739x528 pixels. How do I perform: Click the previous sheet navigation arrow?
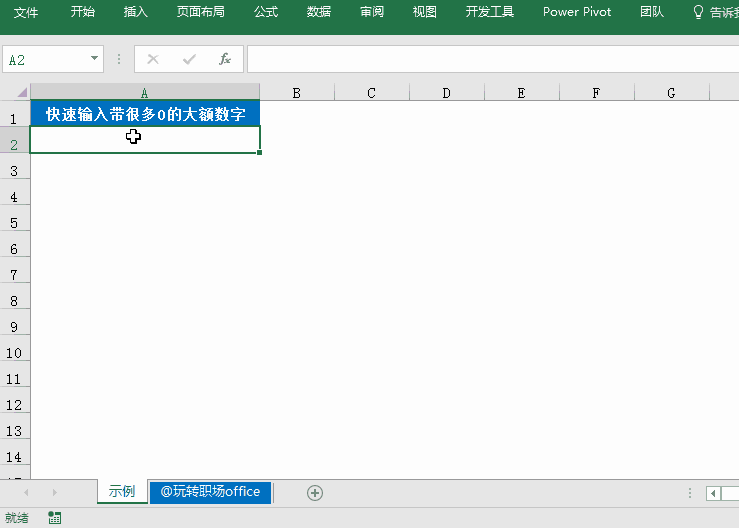pyautogui.click(x=26, y=492)
